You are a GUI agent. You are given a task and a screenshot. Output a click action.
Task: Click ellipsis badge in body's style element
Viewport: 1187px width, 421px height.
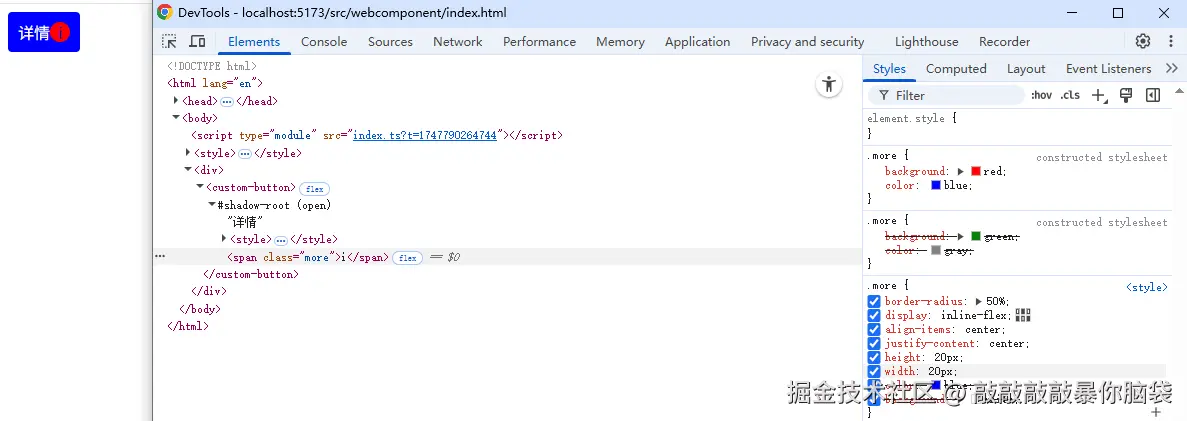click(245, 153)
